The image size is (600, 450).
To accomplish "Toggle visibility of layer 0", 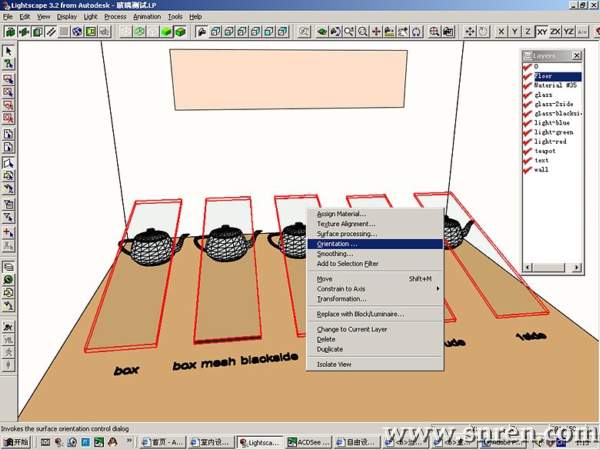I will [527, 67].
